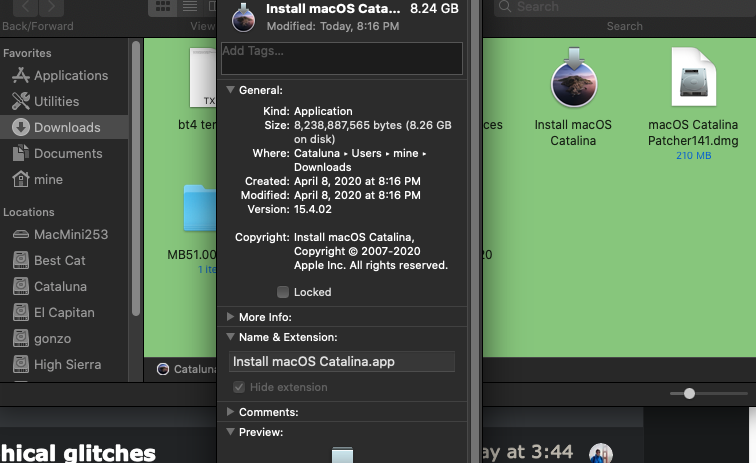Screen dimensions: 756x463
Task: Select the MacMini253 location
Action: pyautogui.click(x=60, y=234)
